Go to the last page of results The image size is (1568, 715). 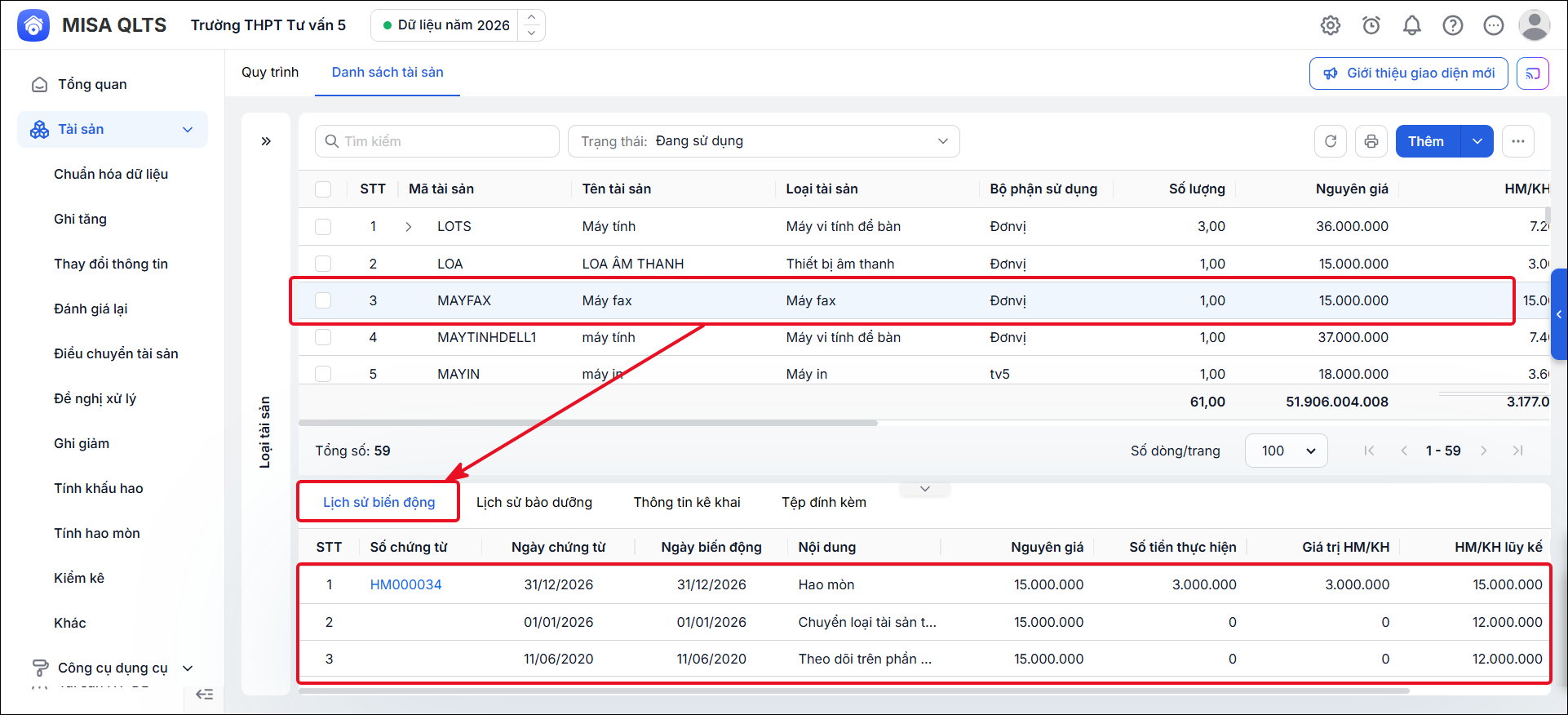tap(1517, 451)
